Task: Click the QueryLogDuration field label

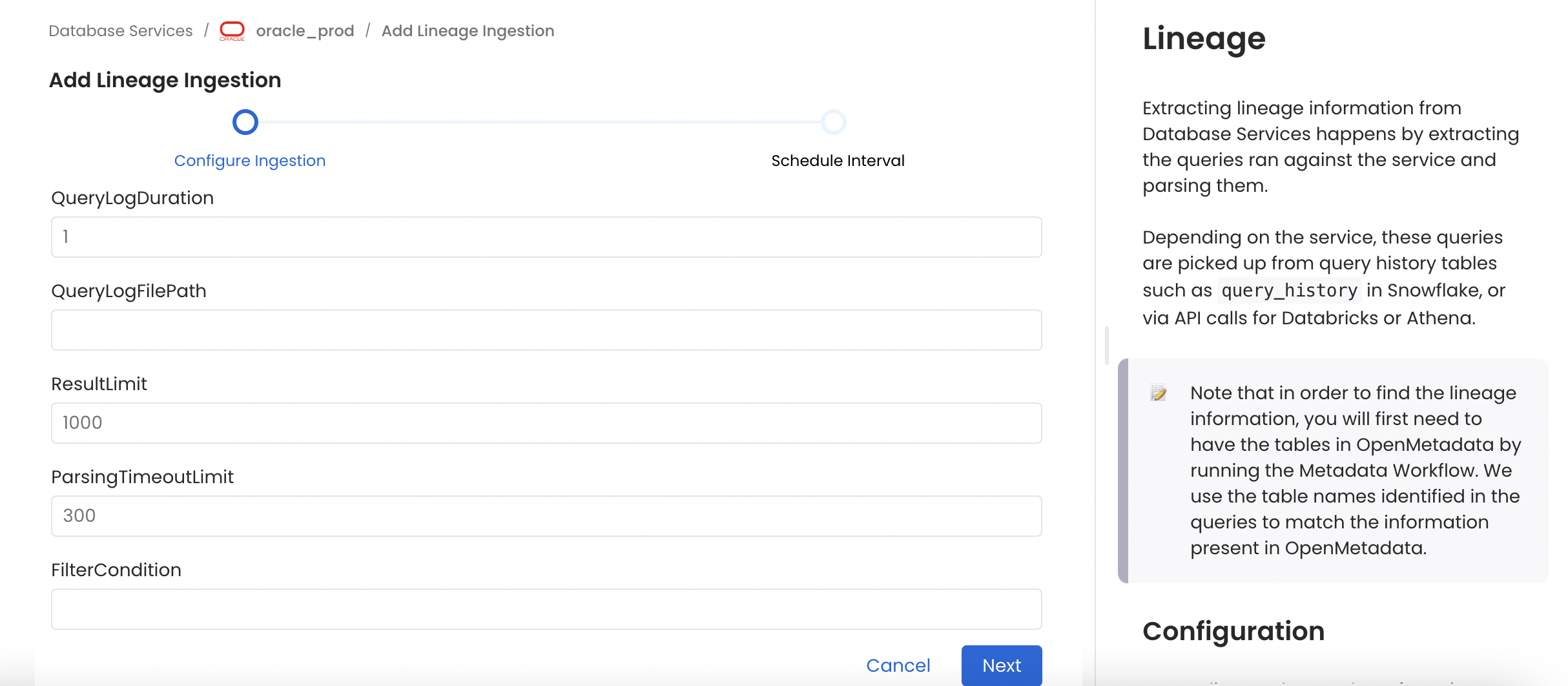Action: pyautogui.click(x=132, y=198)
